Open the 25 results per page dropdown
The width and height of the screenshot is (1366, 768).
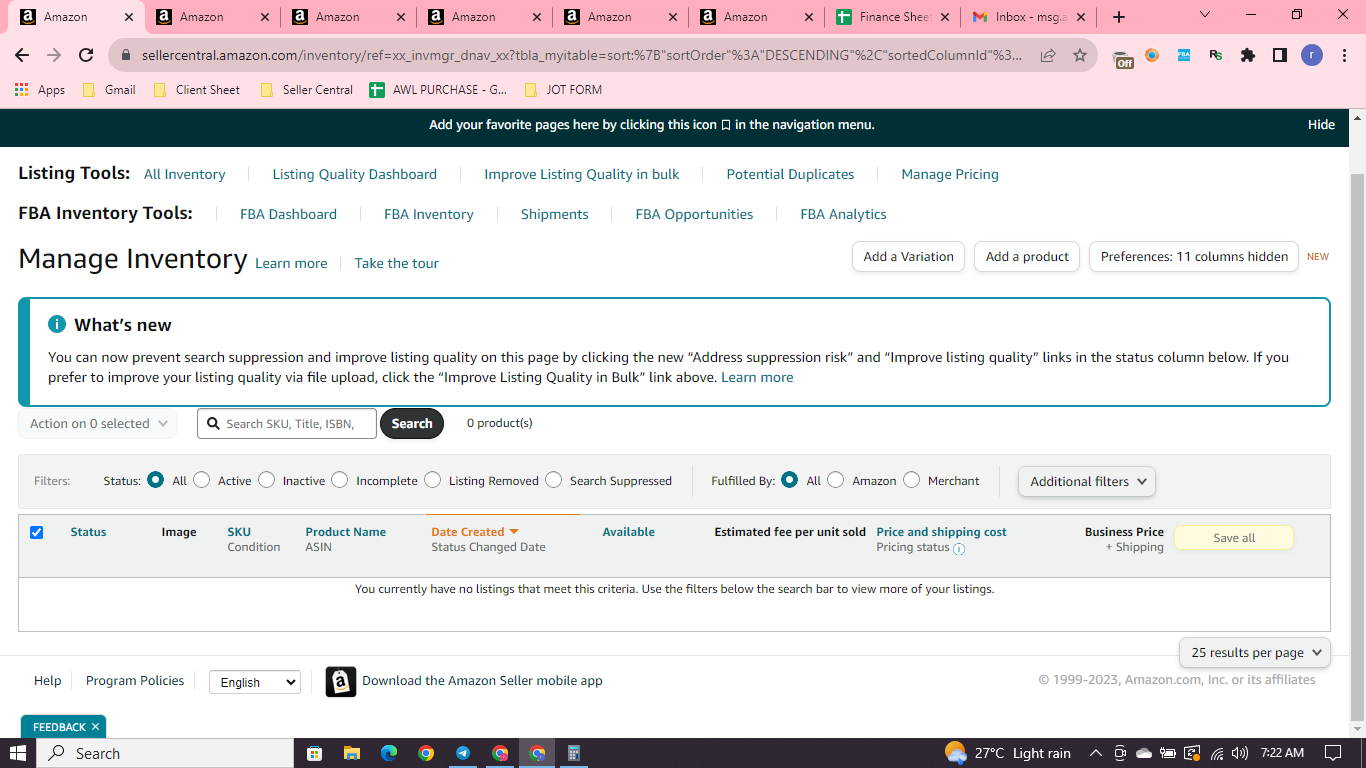coord(1255,653)
